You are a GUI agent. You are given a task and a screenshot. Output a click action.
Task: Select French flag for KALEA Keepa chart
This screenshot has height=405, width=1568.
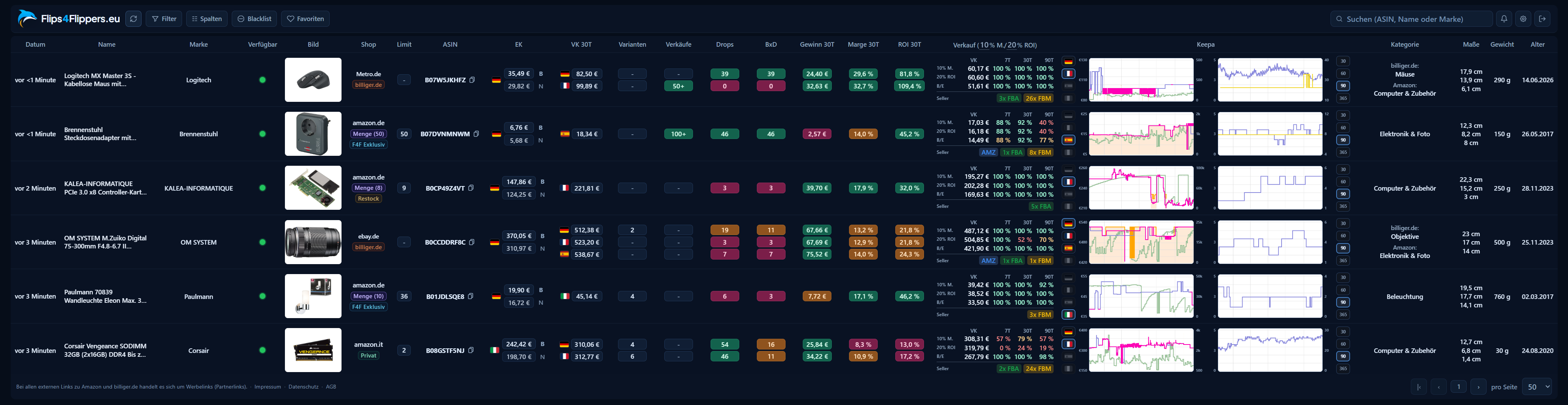pyautogui.click(x=1068, y=181)
